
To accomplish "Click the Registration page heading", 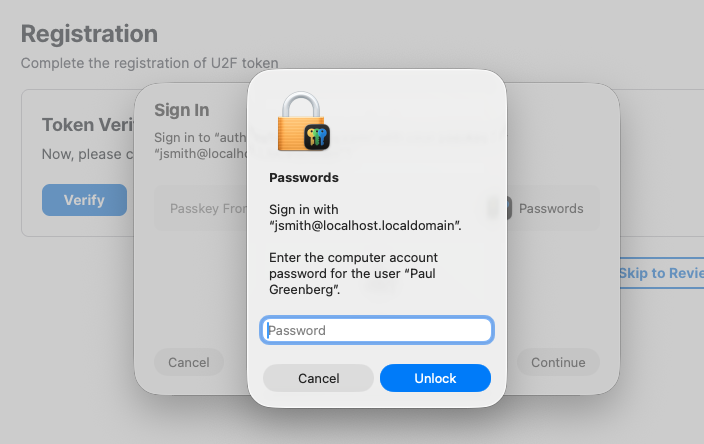I will 89,34.
